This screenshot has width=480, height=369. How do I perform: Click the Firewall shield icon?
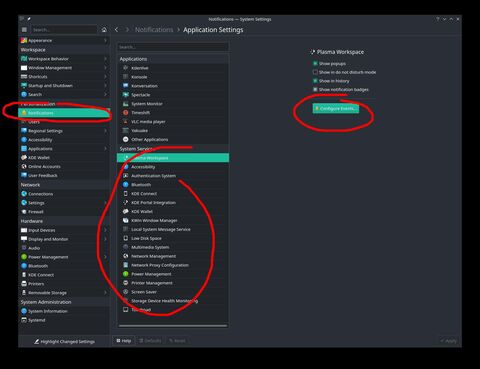pos(24,212)
